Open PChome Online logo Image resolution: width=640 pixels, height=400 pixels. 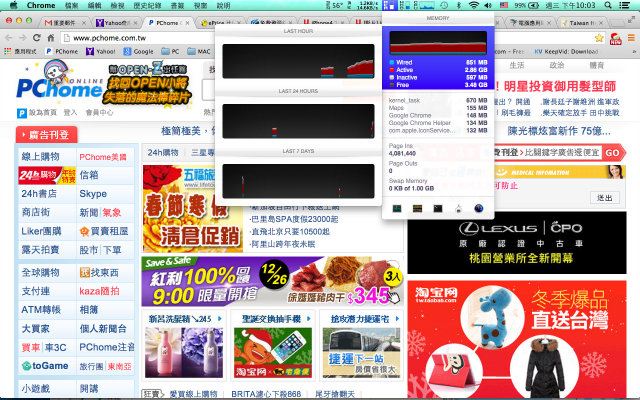tap(59, 81)
